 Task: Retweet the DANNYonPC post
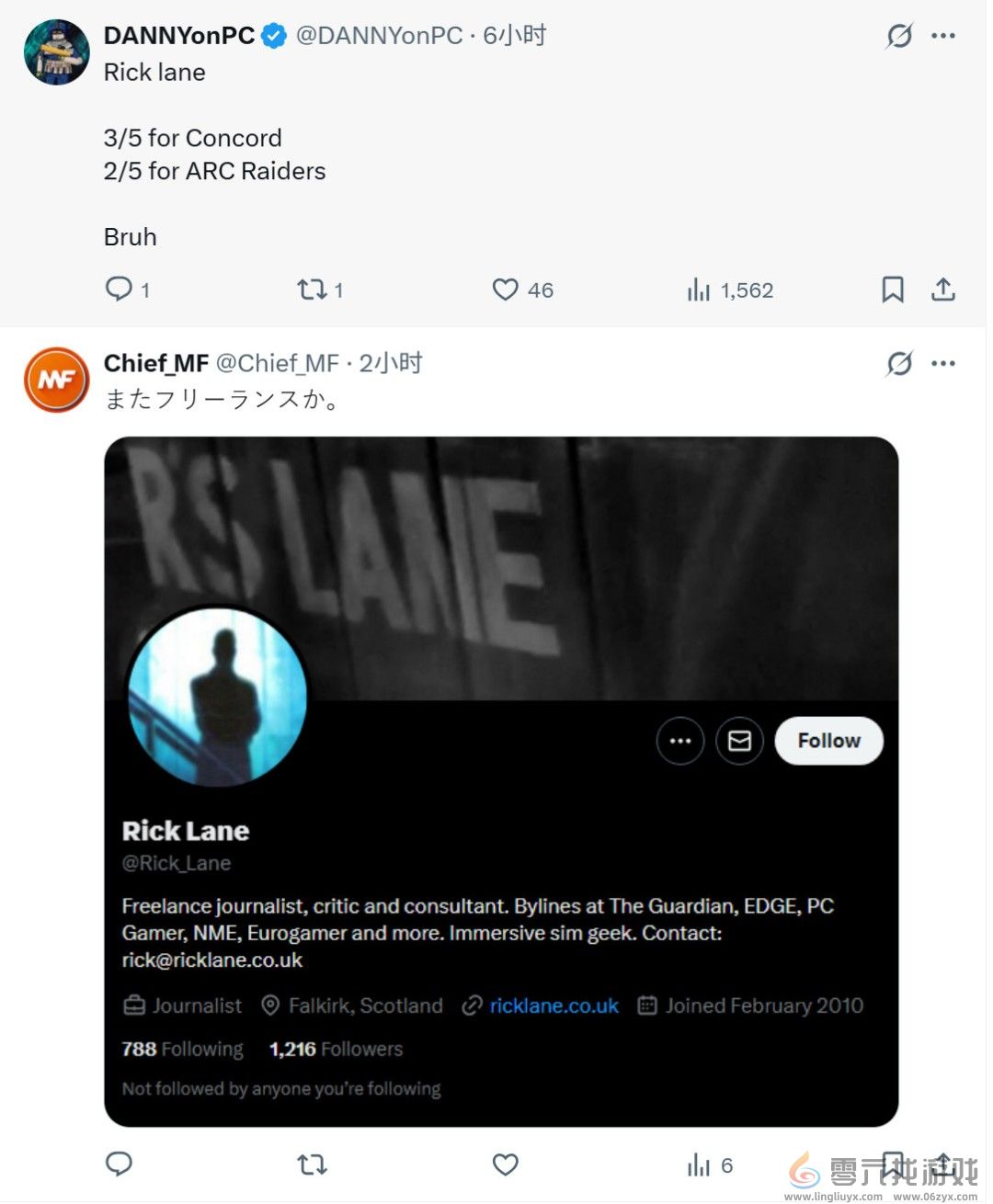(313, 290)
